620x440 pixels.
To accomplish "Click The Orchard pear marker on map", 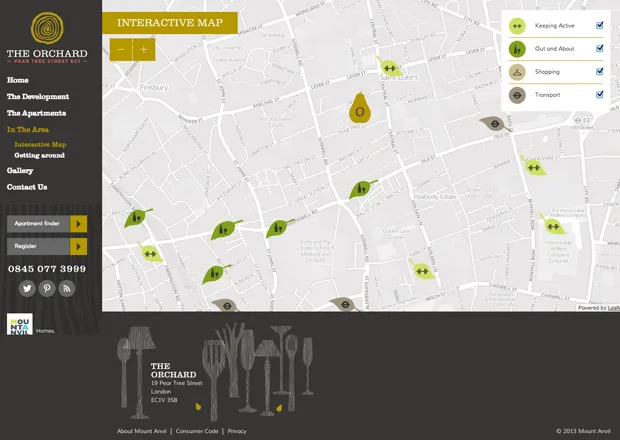I will point(360,108).
